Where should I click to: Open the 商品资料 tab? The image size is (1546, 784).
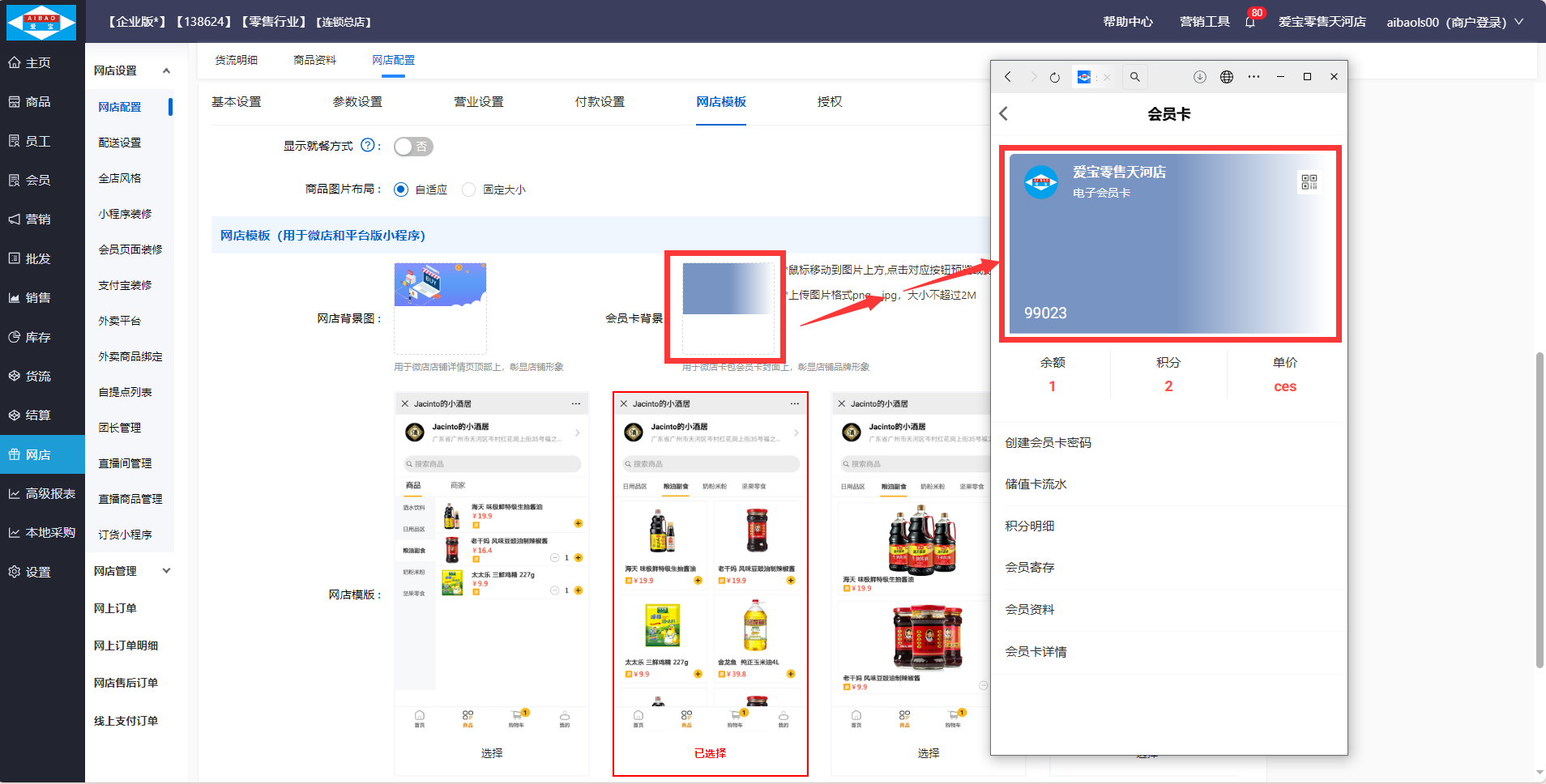click(314, 60)
